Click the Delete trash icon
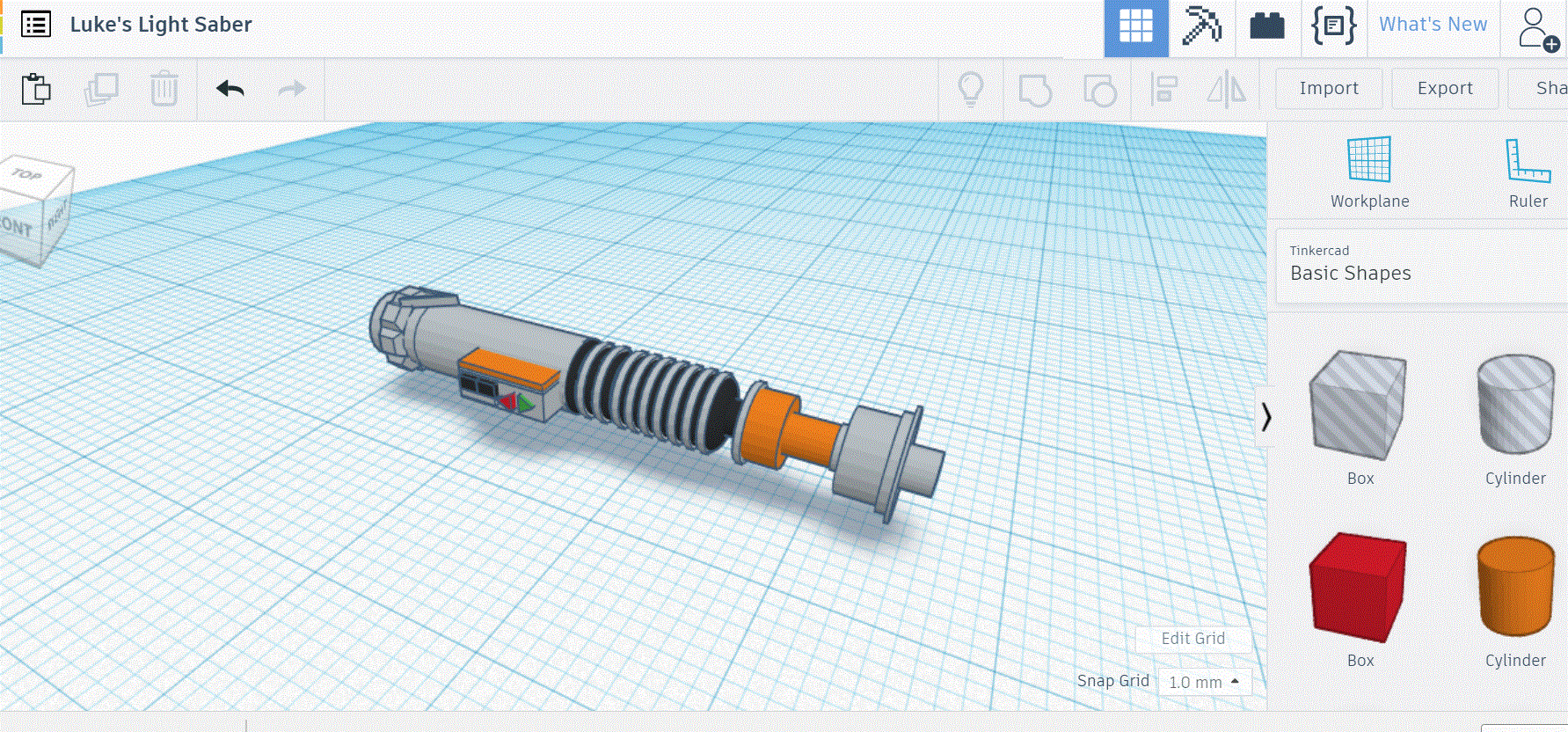This screenshot has width=1568, height=732. [x=164, y=89]
